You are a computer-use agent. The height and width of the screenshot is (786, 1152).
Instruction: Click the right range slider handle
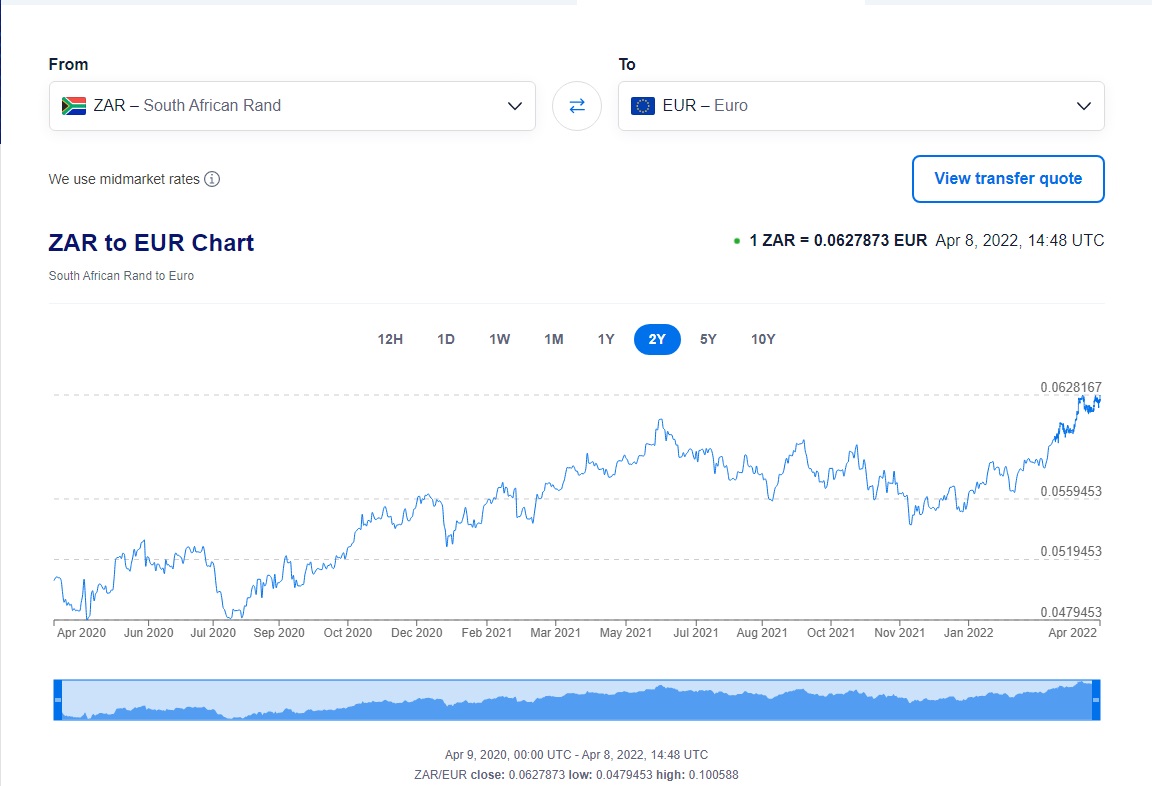click(x=1096, y=700)
